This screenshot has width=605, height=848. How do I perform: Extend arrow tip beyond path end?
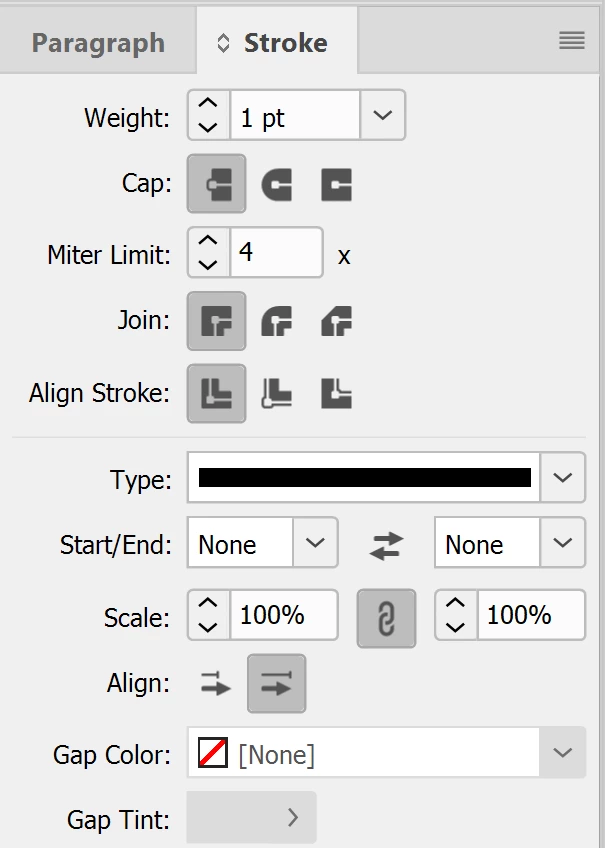tap(216, 684)
